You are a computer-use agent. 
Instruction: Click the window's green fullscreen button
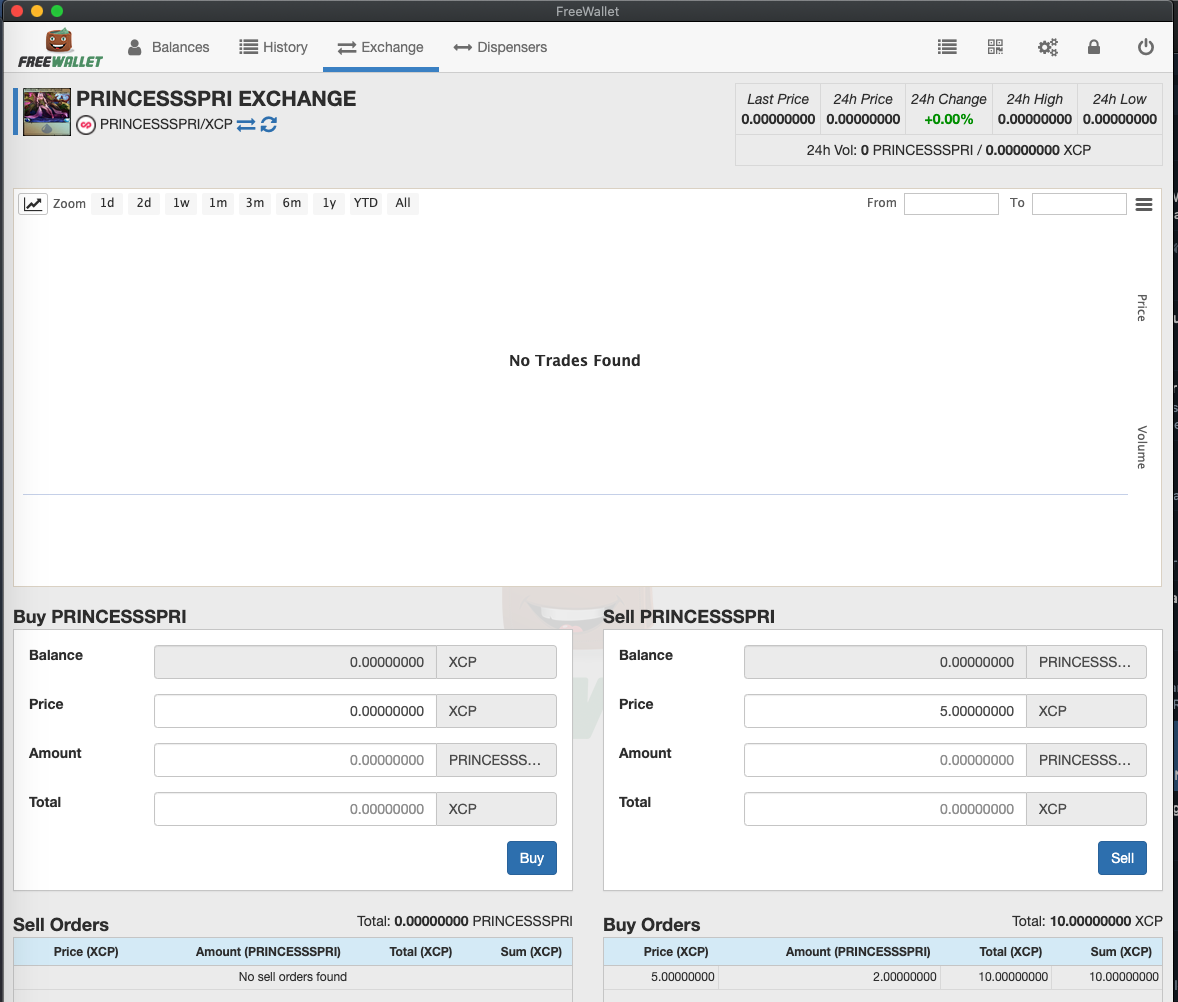[x=56, y=11]
